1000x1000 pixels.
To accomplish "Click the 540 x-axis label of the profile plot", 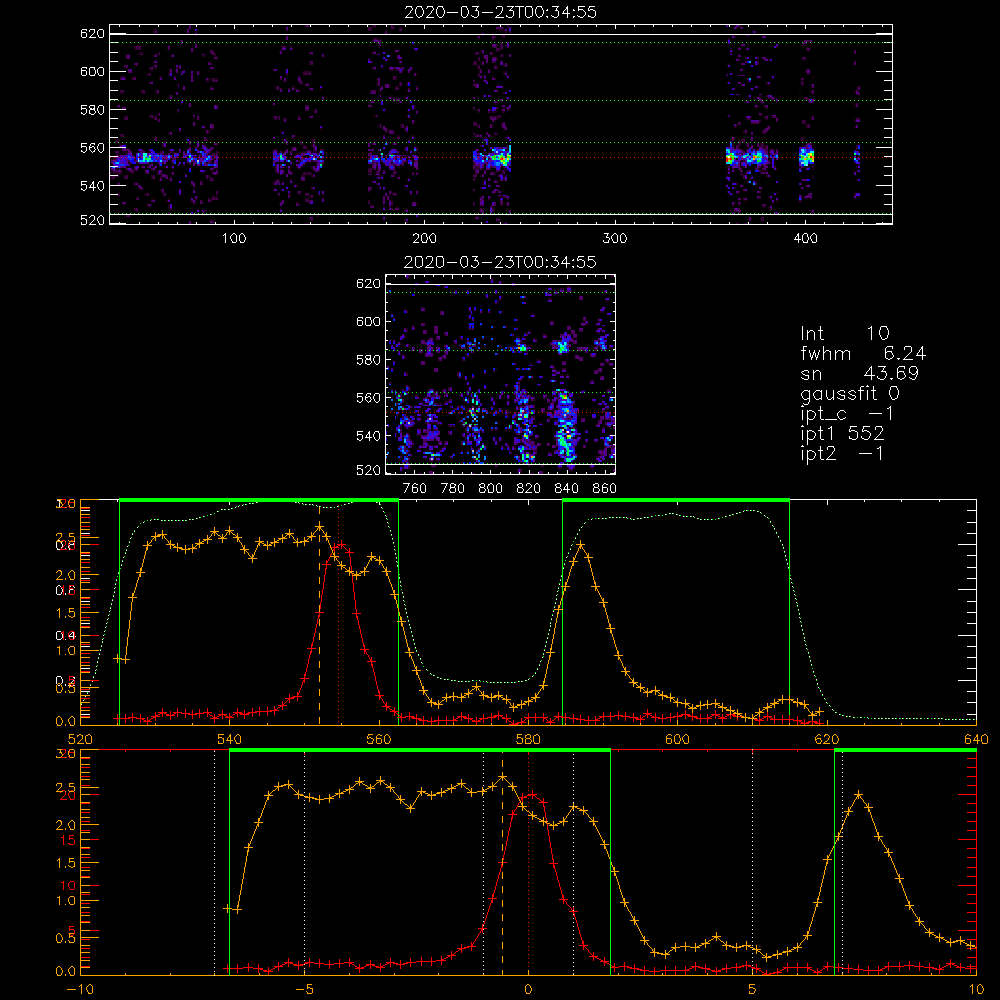I will point(230,739).
